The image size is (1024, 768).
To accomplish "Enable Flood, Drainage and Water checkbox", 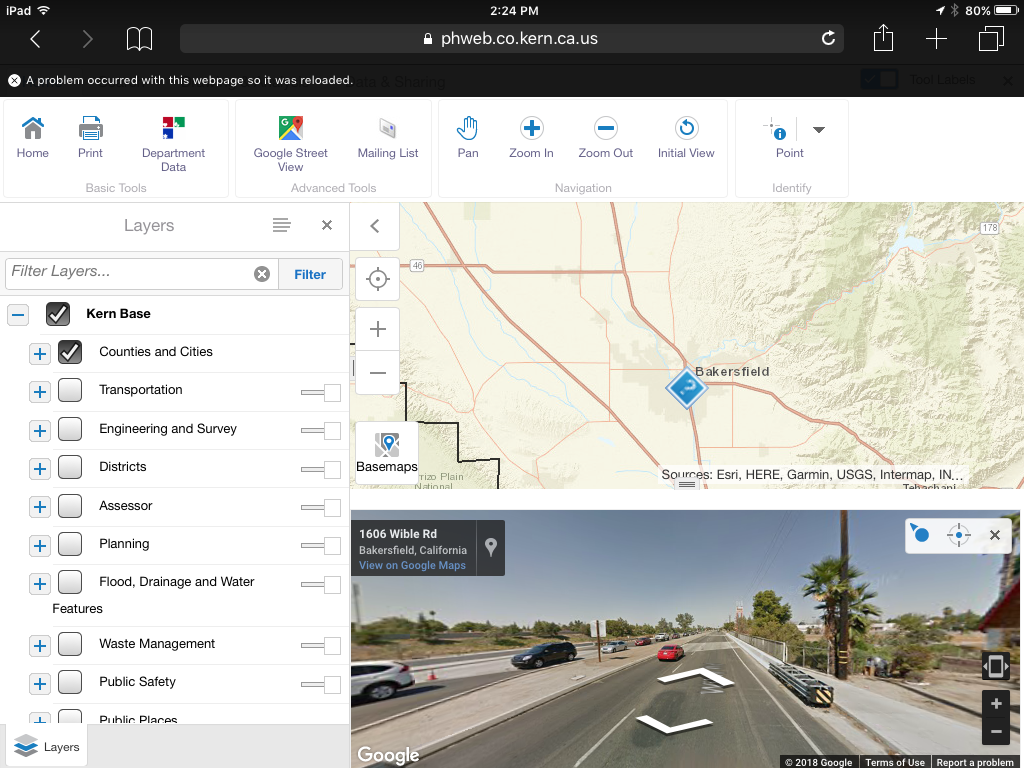I will (70, 582).
